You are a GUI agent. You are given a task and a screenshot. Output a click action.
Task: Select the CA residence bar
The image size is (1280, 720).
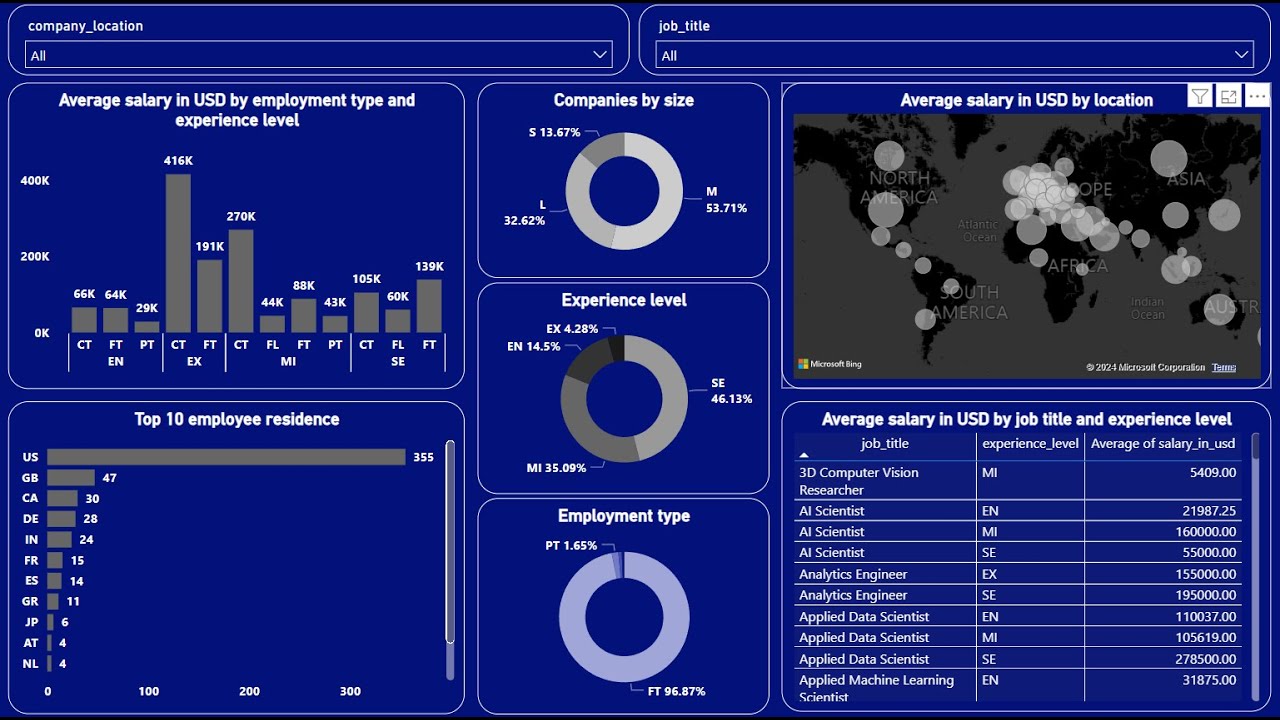[x=62, y=498]
